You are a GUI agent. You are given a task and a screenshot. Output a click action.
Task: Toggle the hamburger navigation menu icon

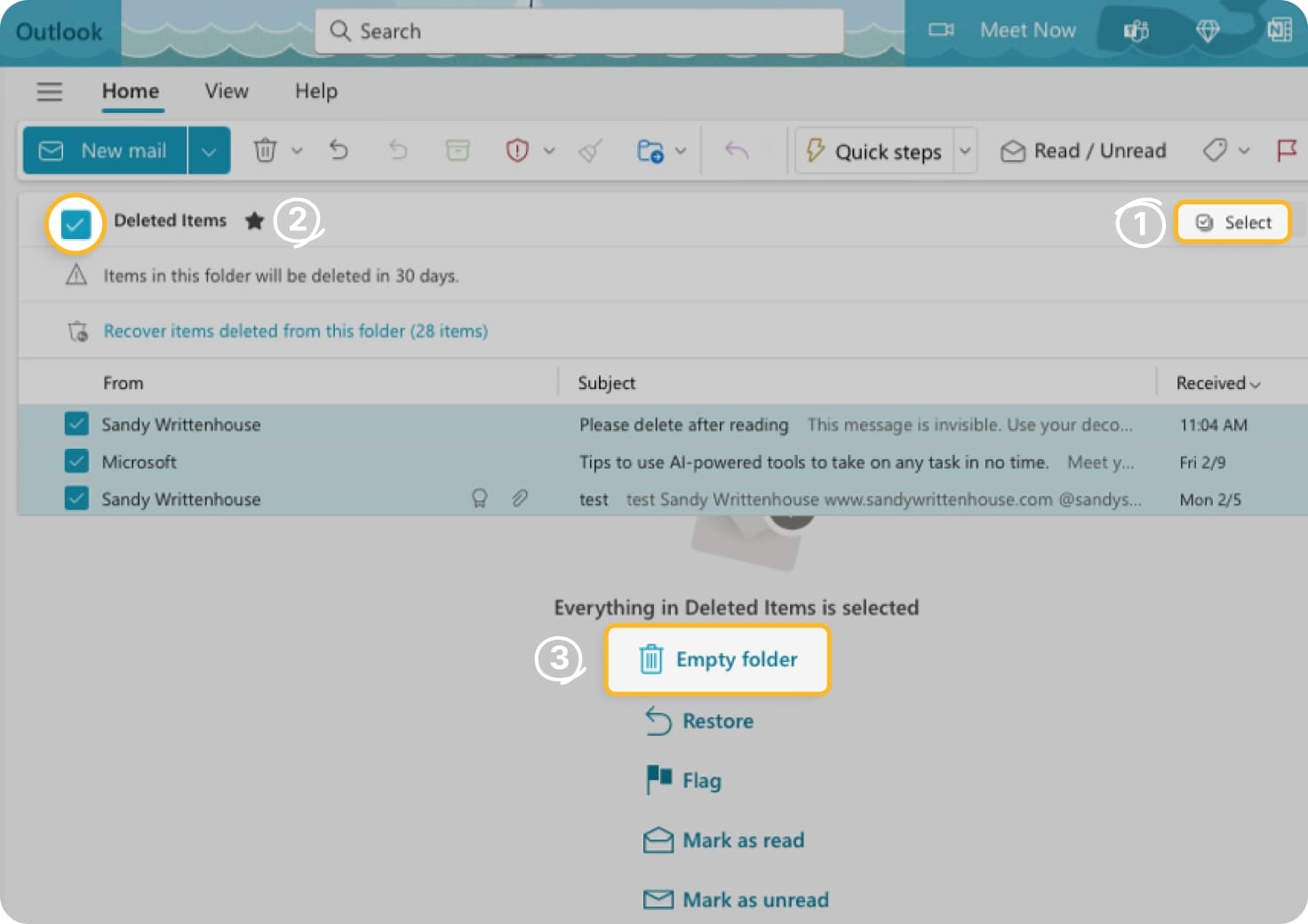[x=50, y=92]
